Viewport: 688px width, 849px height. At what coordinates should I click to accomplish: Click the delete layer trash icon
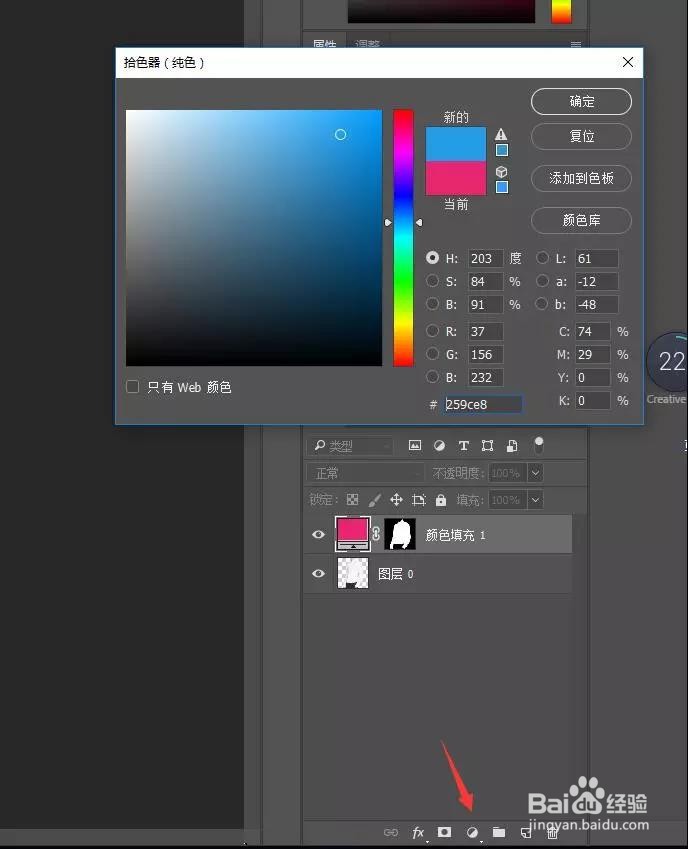tap(552, 832)
